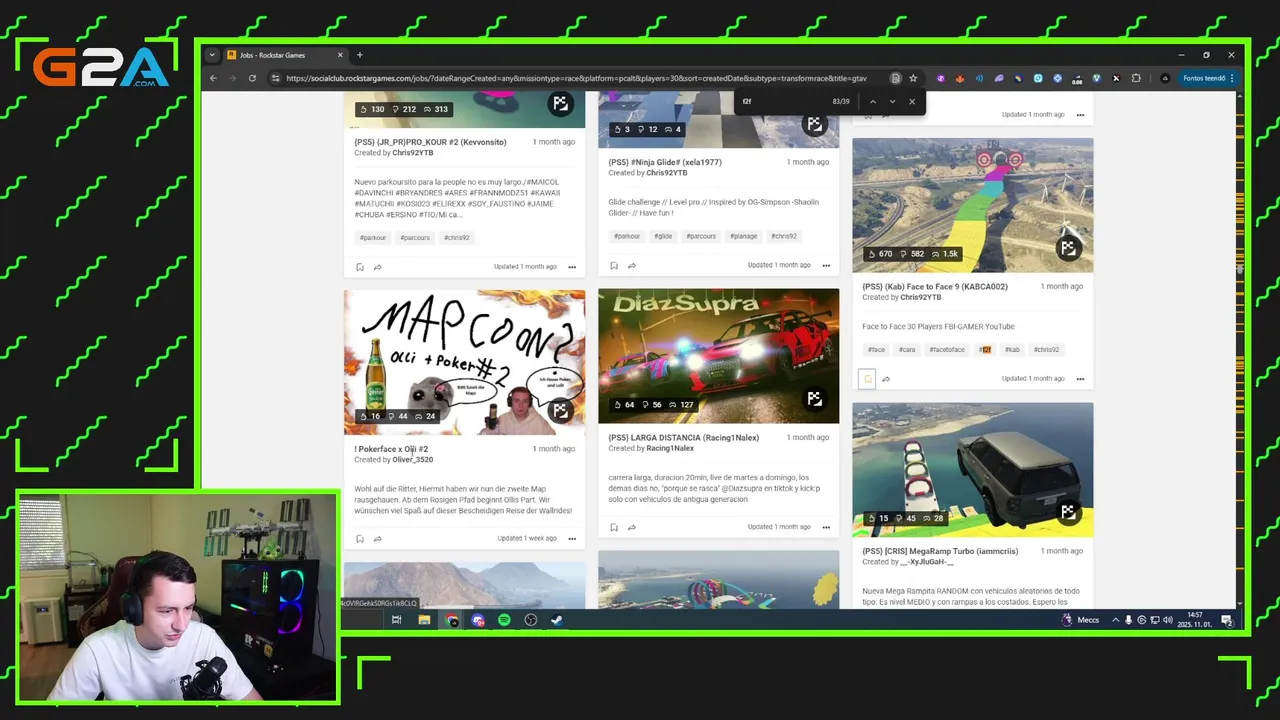Open more options for PRO_KOUR #2 card
This screenshot has height=720, width=1280.
pyautogui.click(x=572, y=267)
